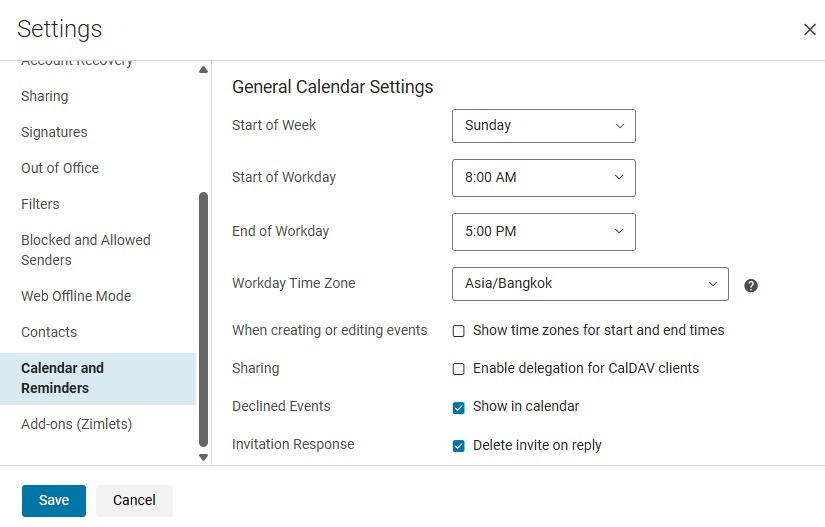Enable Show time zones for start and end times
This screenshot has width=825, height=527.
click(459, 331)
